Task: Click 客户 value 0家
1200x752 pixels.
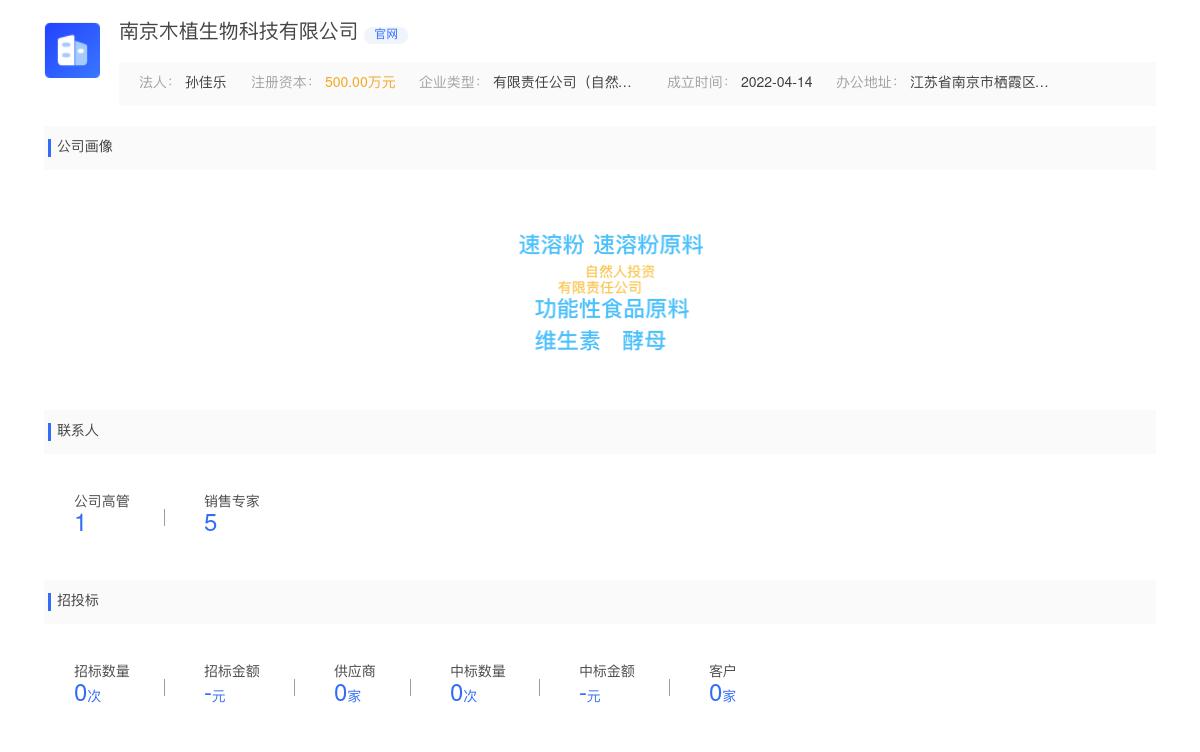Action: click(x=722, y=693)
